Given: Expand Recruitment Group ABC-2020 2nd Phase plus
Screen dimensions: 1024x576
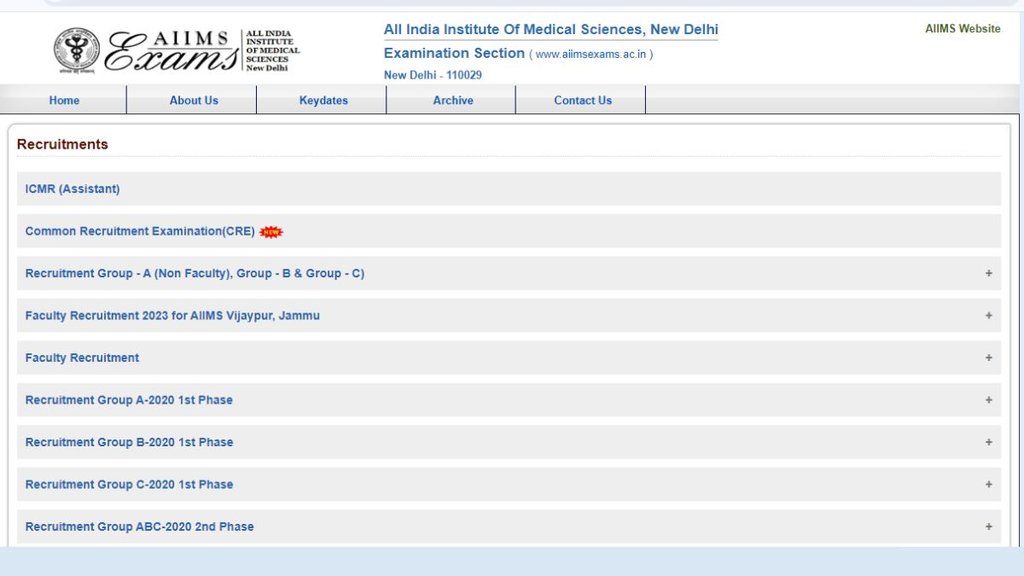Looking at the screenshot, I should (x=988, y=526).
